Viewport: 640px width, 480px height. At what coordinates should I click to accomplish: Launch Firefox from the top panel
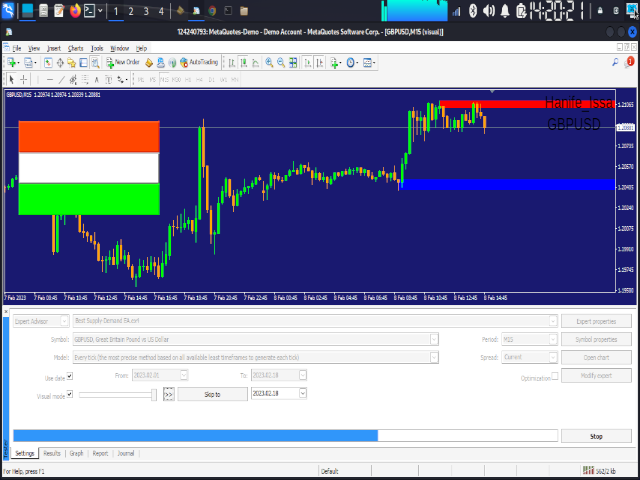75,11
